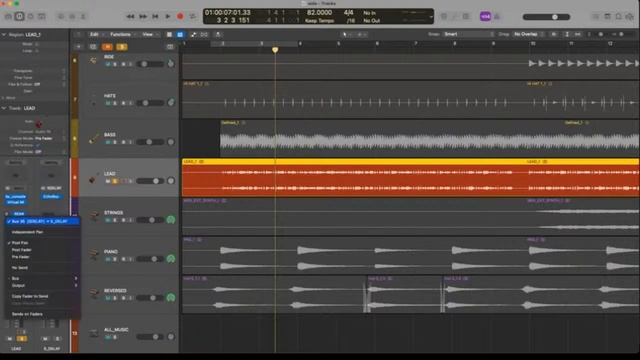Click the red Record button
The image size is (640, 360).
(x=180, y=17)
